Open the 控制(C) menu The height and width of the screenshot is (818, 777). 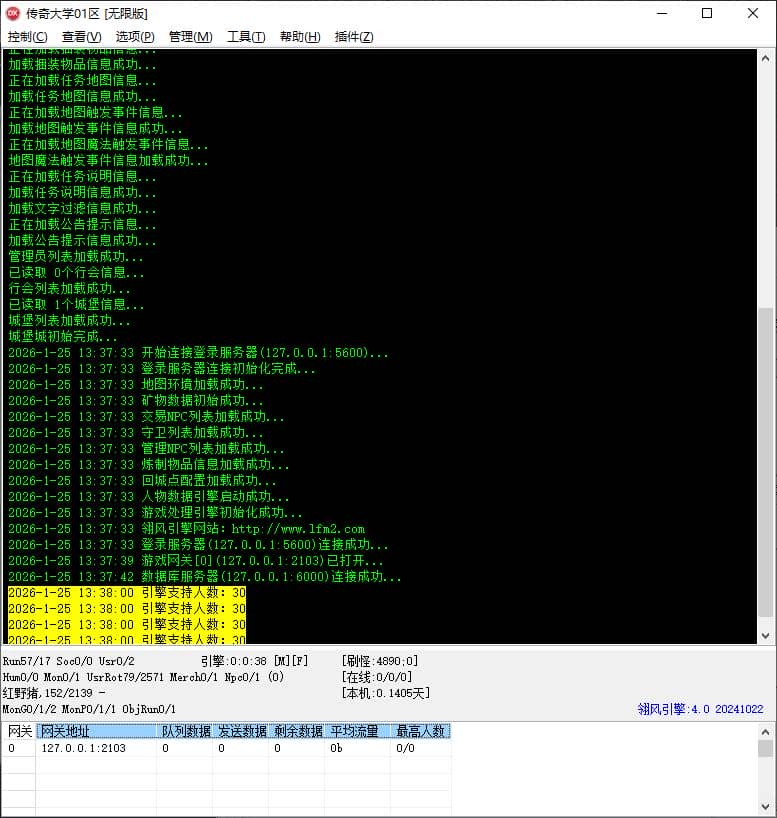pyautogui.click(x=27, y=37)
